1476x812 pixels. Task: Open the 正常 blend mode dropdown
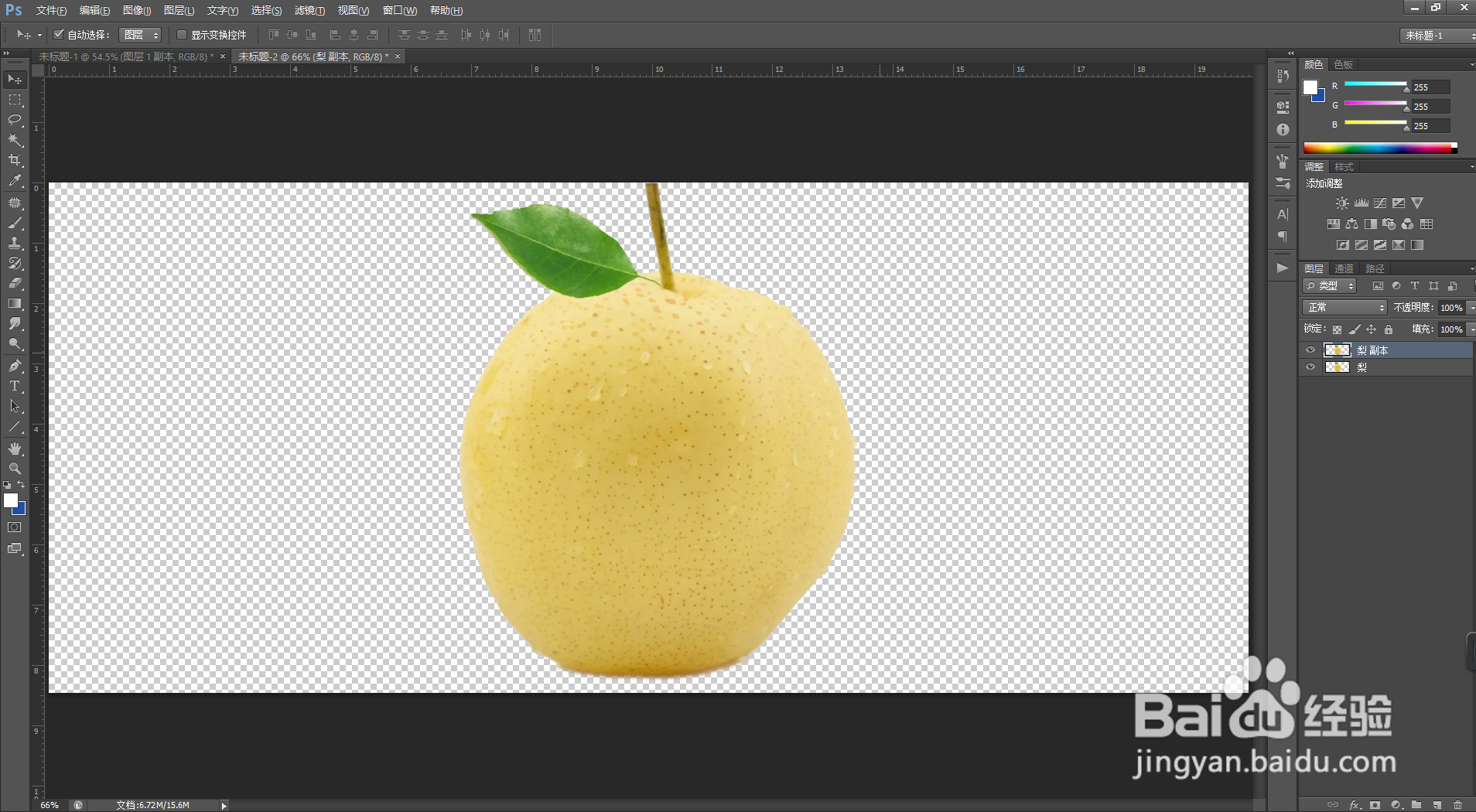coord(1345,308)
